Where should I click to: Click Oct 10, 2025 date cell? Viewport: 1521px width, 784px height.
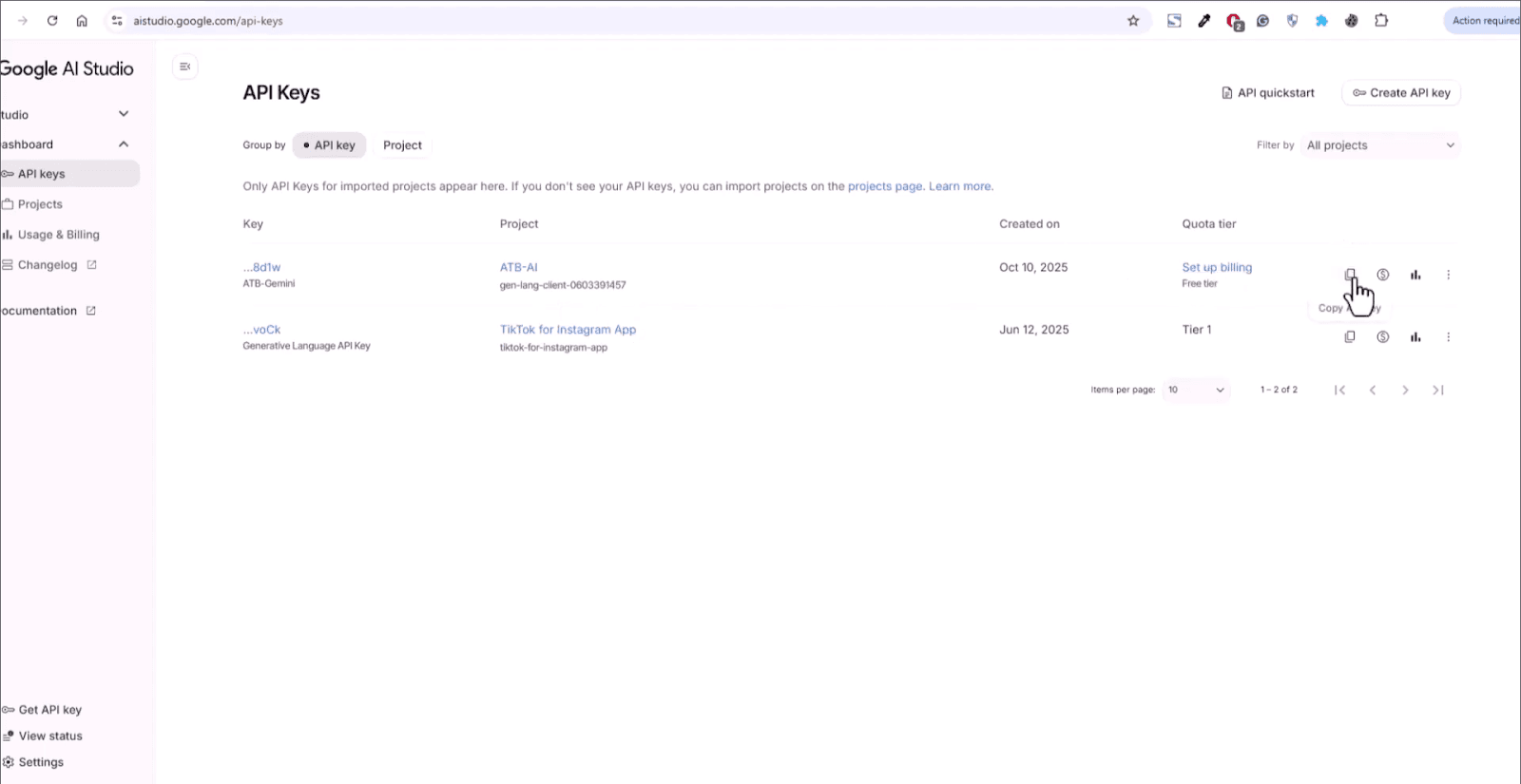tap(1033, 268)
